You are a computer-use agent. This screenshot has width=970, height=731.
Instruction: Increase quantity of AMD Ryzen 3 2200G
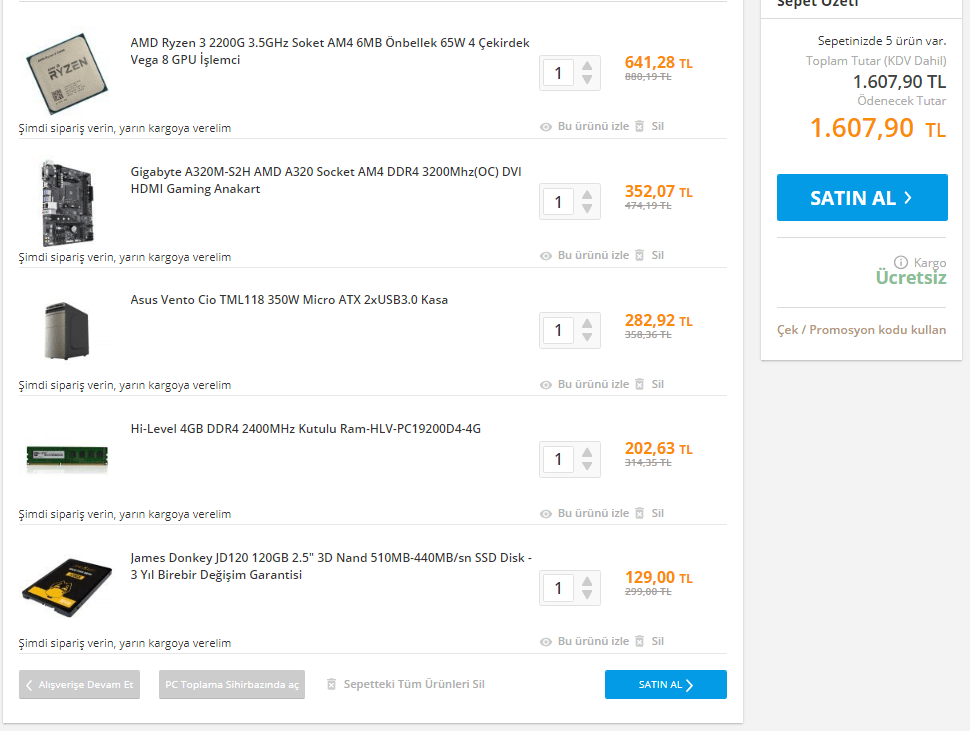tap(587, 66)
